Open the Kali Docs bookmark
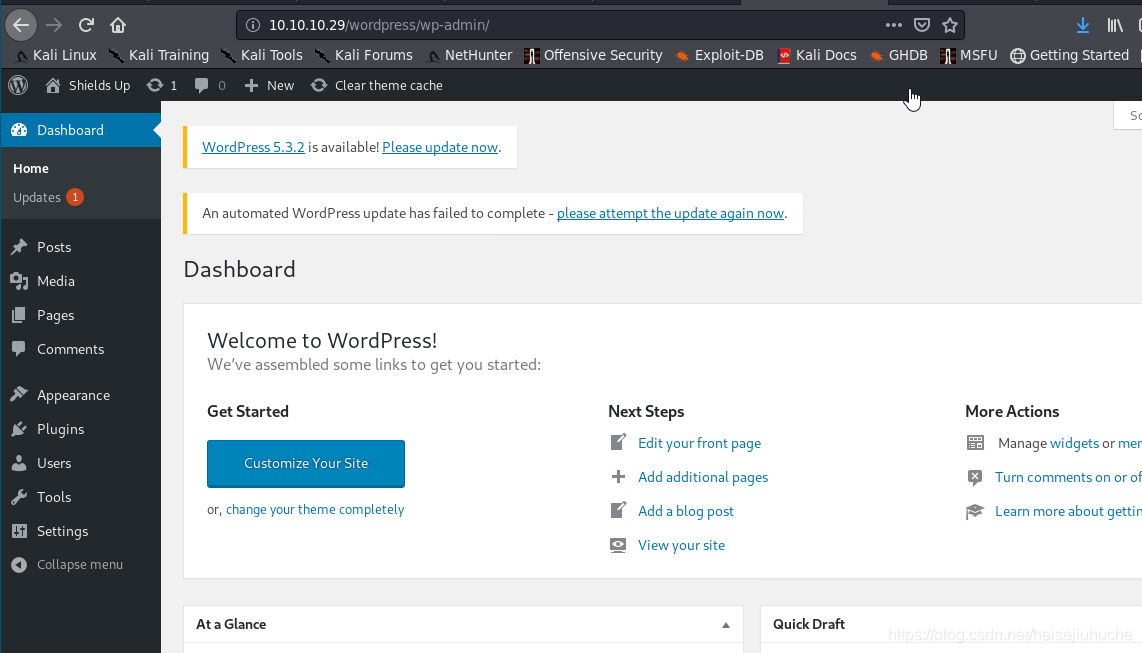This screenshot has width=1142, height=653. coord(817,55)
